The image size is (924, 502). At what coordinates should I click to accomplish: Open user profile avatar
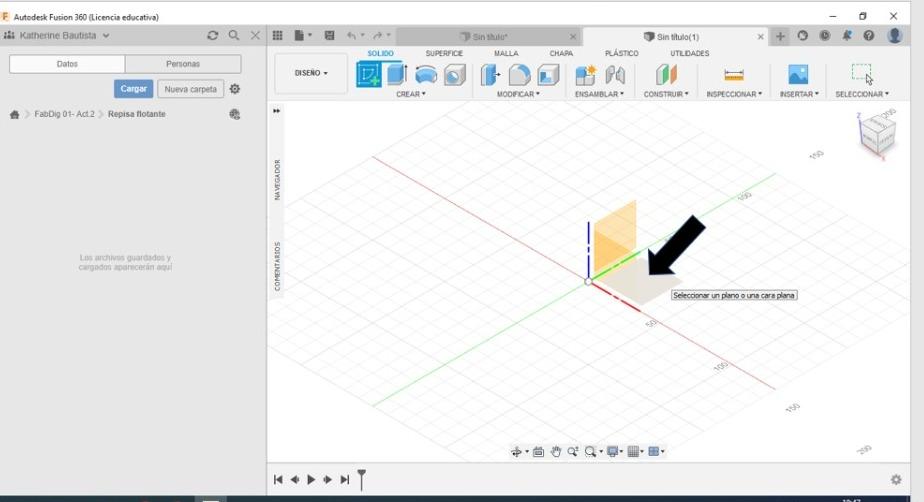(x=895, y=36)
